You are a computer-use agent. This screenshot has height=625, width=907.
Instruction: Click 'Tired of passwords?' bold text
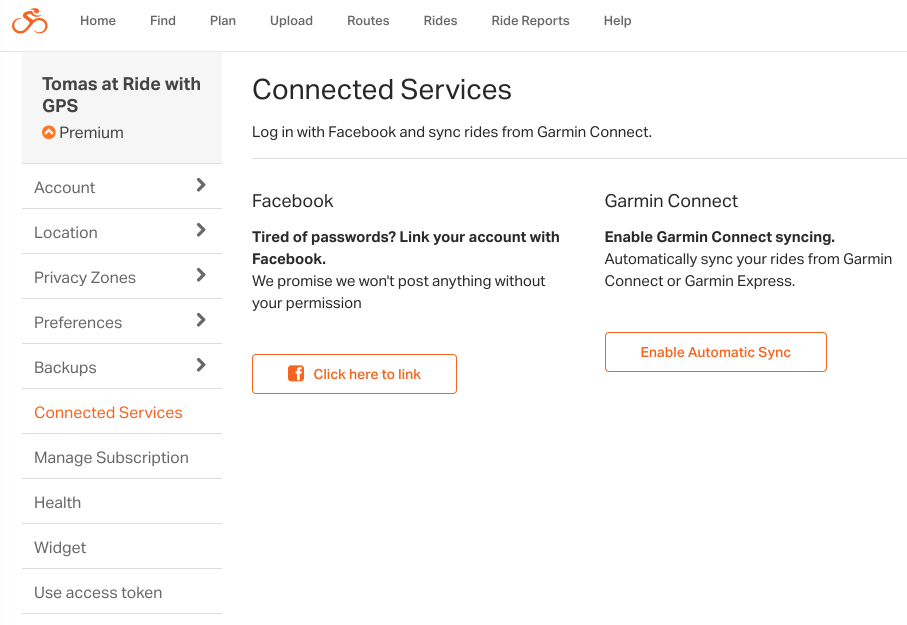tap(405, 248)
